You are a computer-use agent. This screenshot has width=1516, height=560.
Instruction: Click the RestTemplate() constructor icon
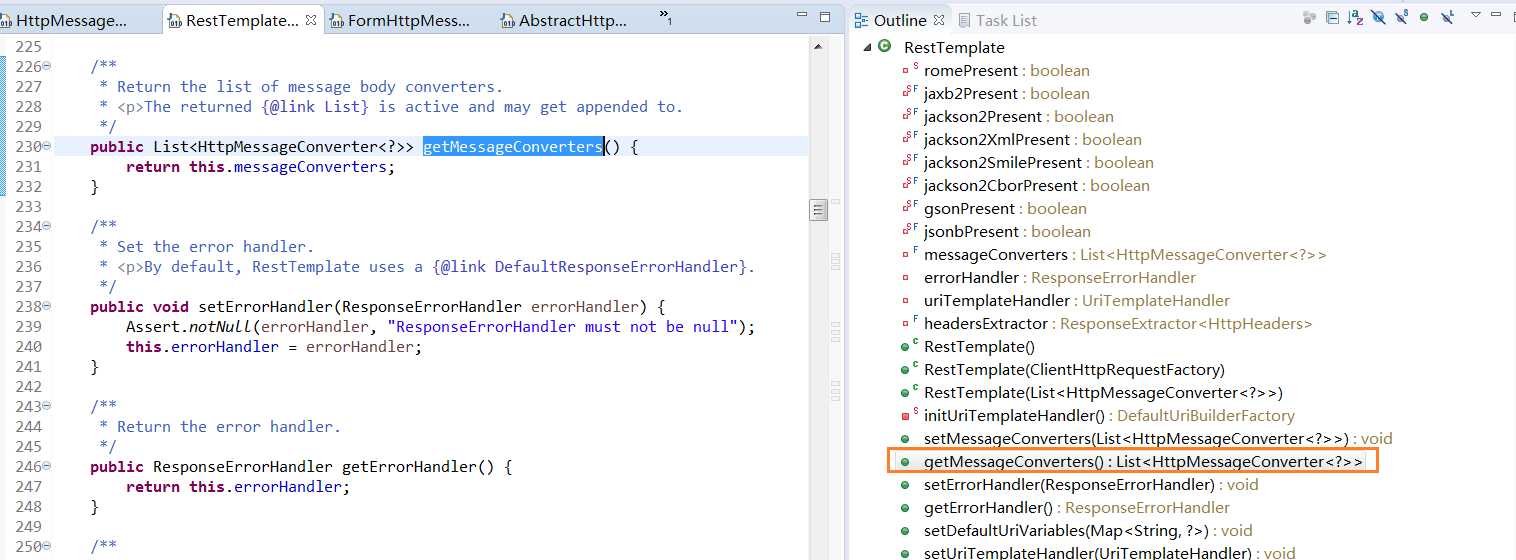click(x=909, y=346)
